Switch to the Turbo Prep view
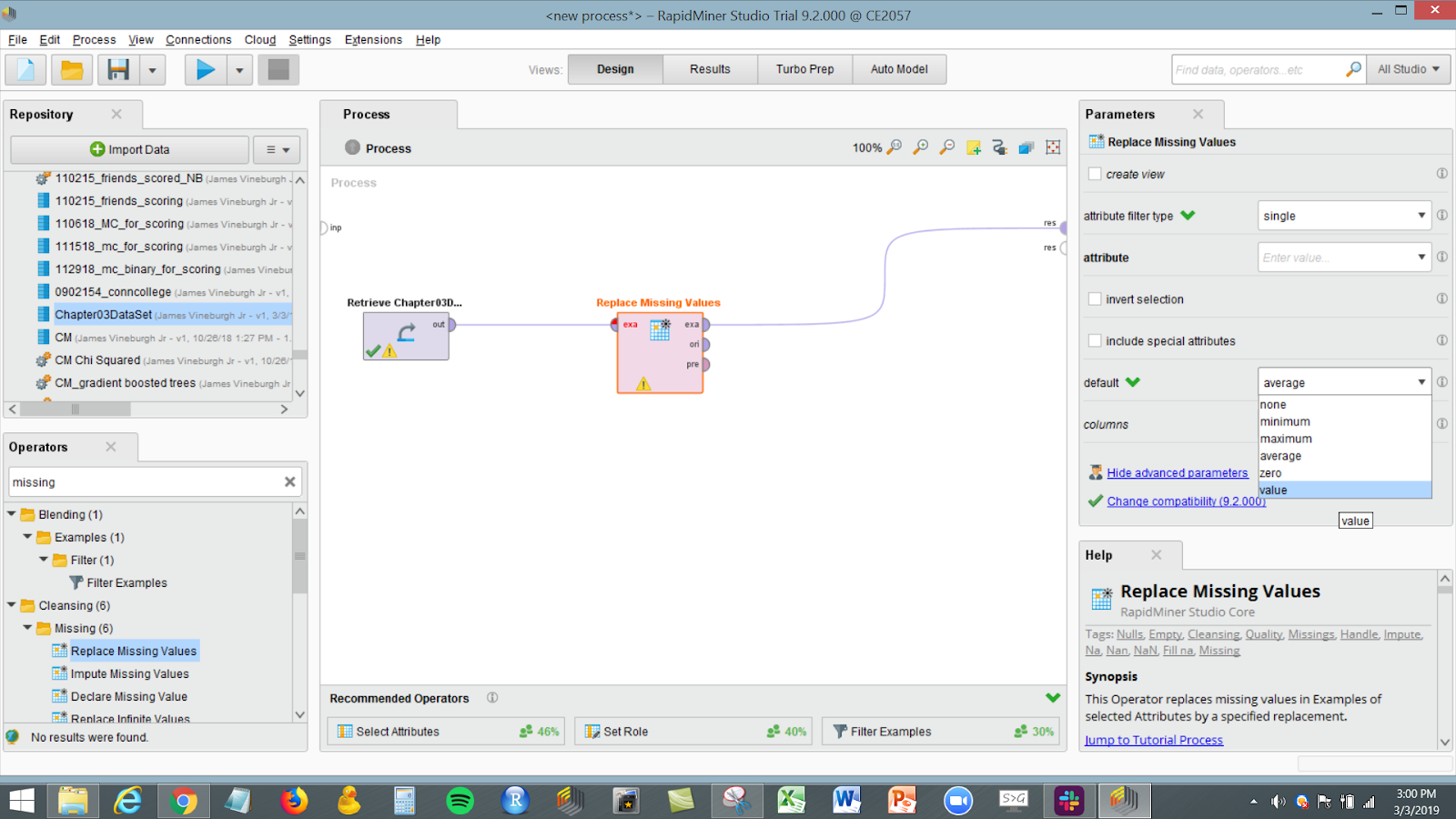 (x=804, y=69)
